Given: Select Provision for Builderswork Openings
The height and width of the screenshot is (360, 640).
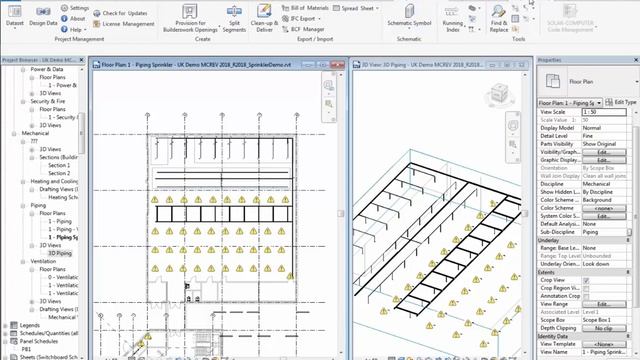Looking at the screenshot, I should tap(190, 18).
